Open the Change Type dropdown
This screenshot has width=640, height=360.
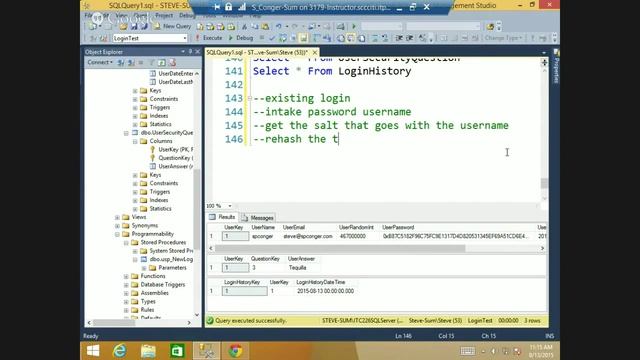point(503,38)
